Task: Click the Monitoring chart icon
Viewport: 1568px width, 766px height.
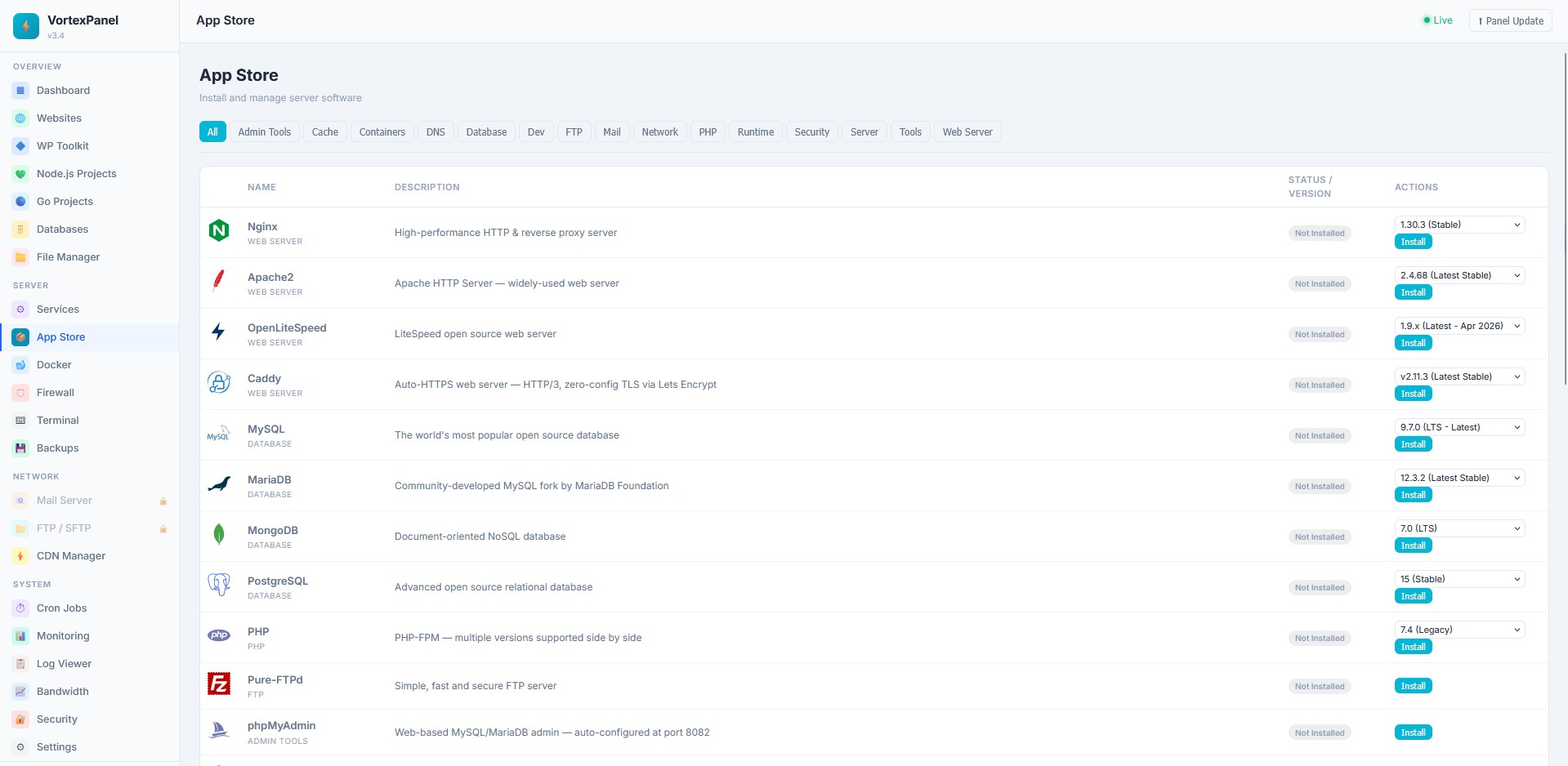Action: click(x=21, y=636)
